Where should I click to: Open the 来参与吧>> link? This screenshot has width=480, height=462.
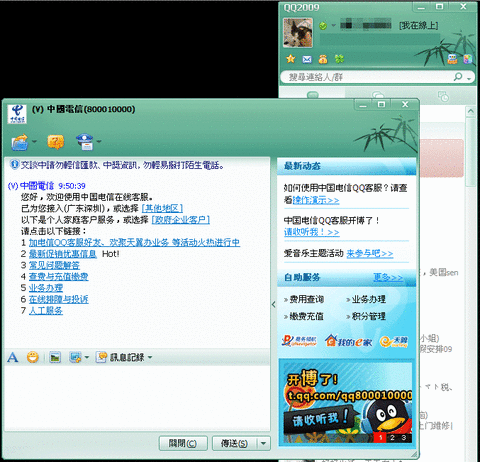[370, 253]
